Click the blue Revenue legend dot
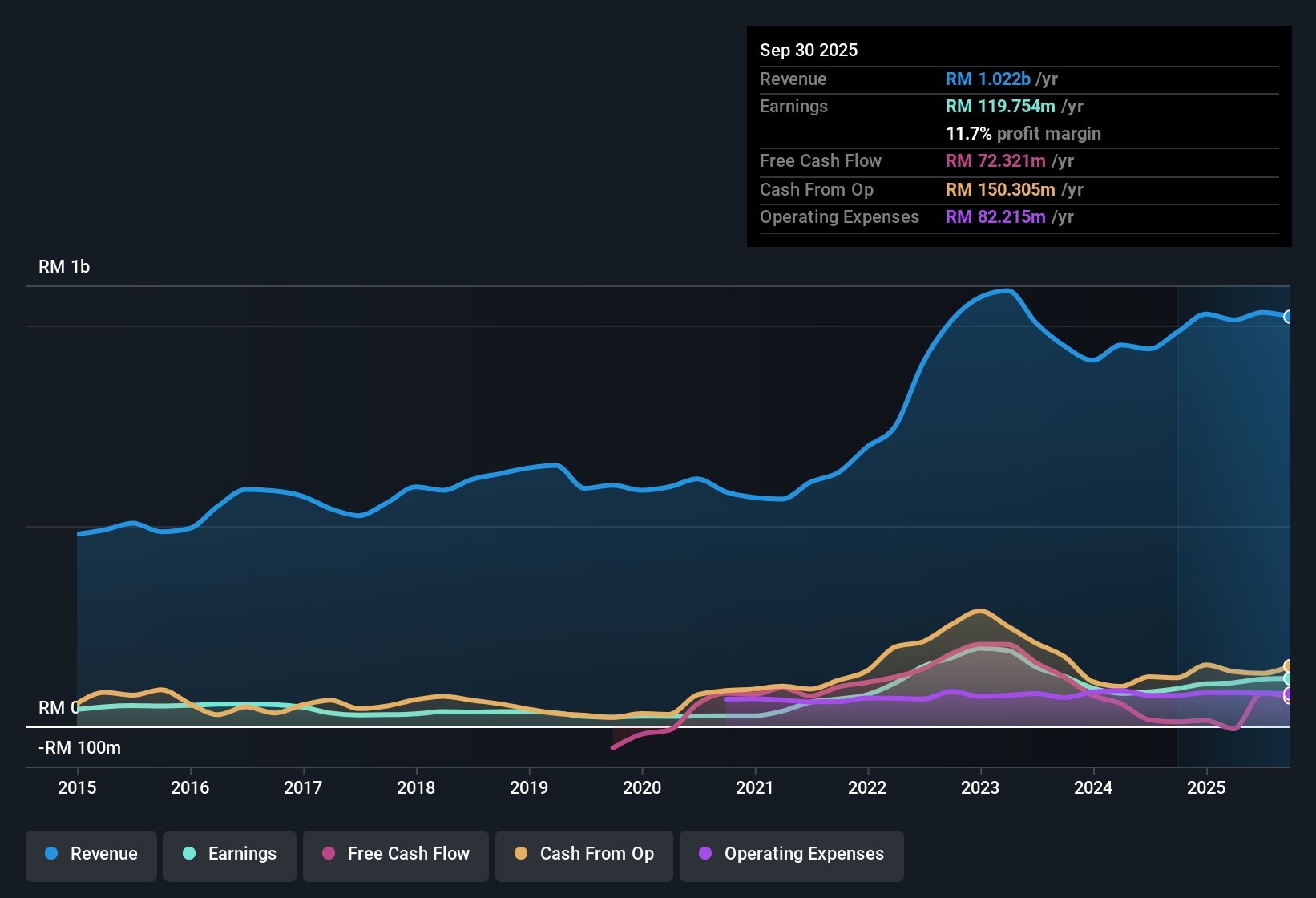The width and height of the screenshot is (1316, 898). (x=50, y=854)
